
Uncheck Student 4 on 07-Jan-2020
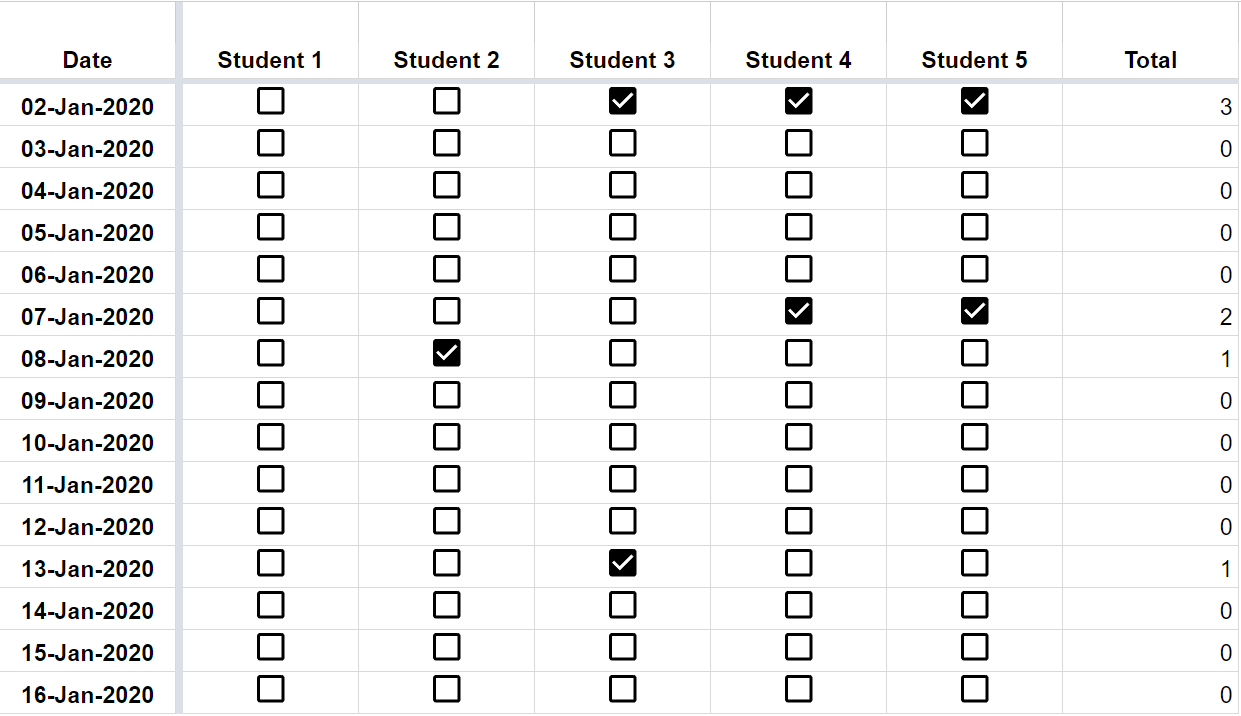[x=798, y=311]
